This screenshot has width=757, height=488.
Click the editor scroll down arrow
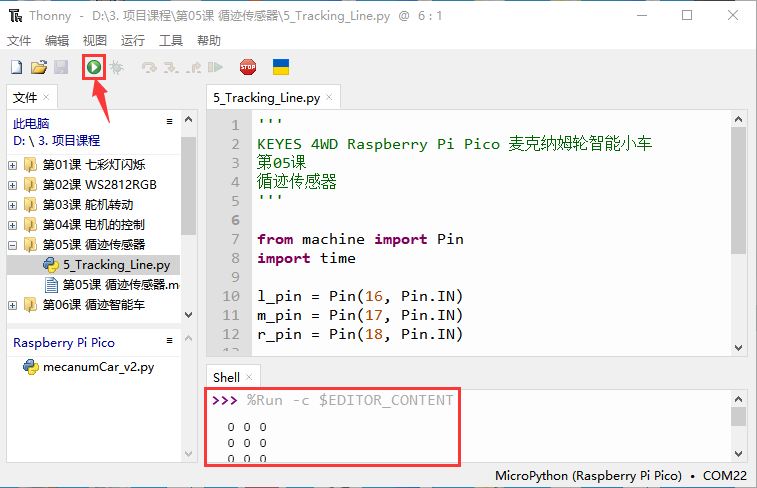point(738,348)
